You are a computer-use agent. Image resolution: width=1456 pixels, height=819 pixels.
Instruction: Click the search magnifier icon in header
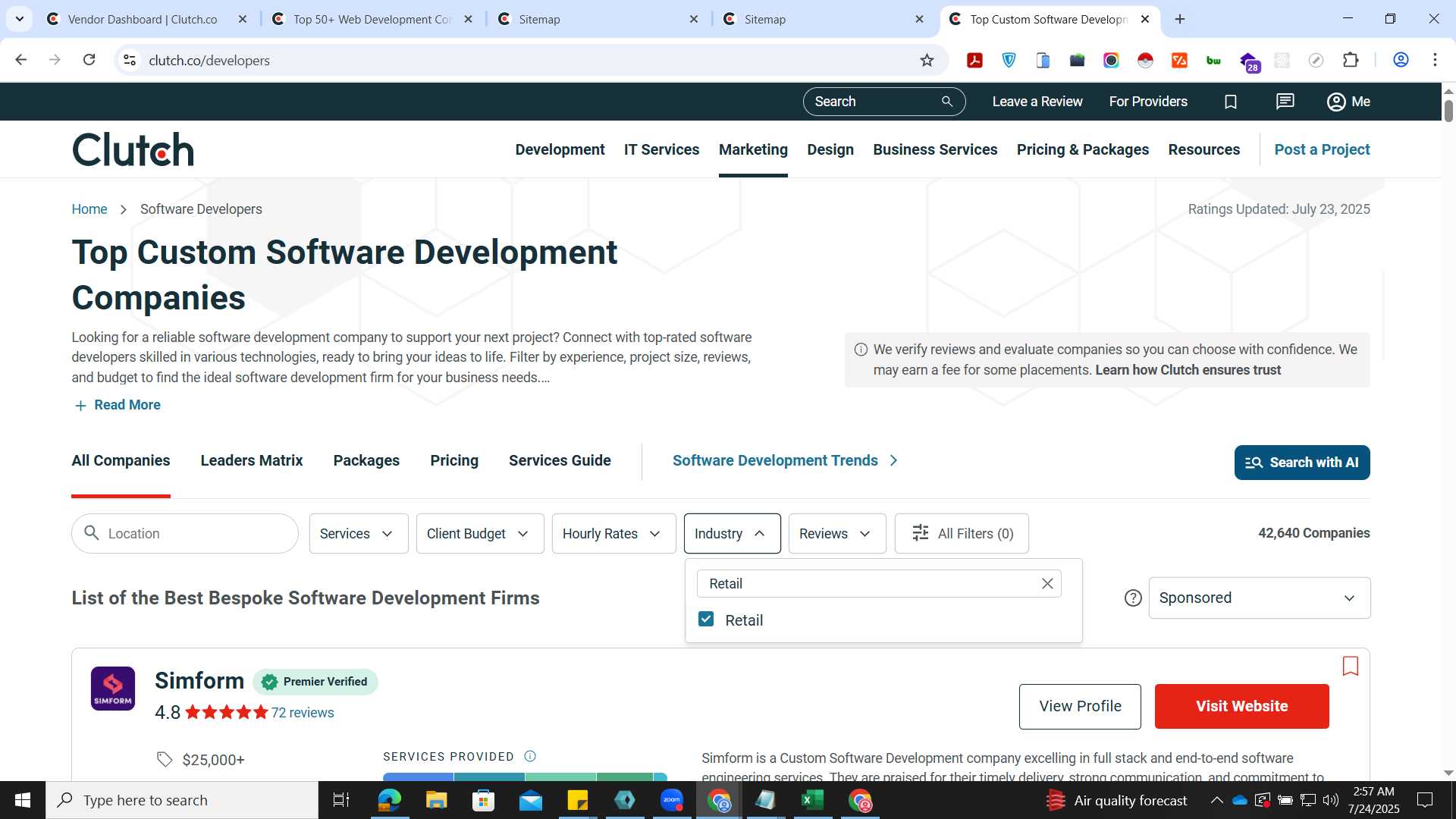pos(946,102)
